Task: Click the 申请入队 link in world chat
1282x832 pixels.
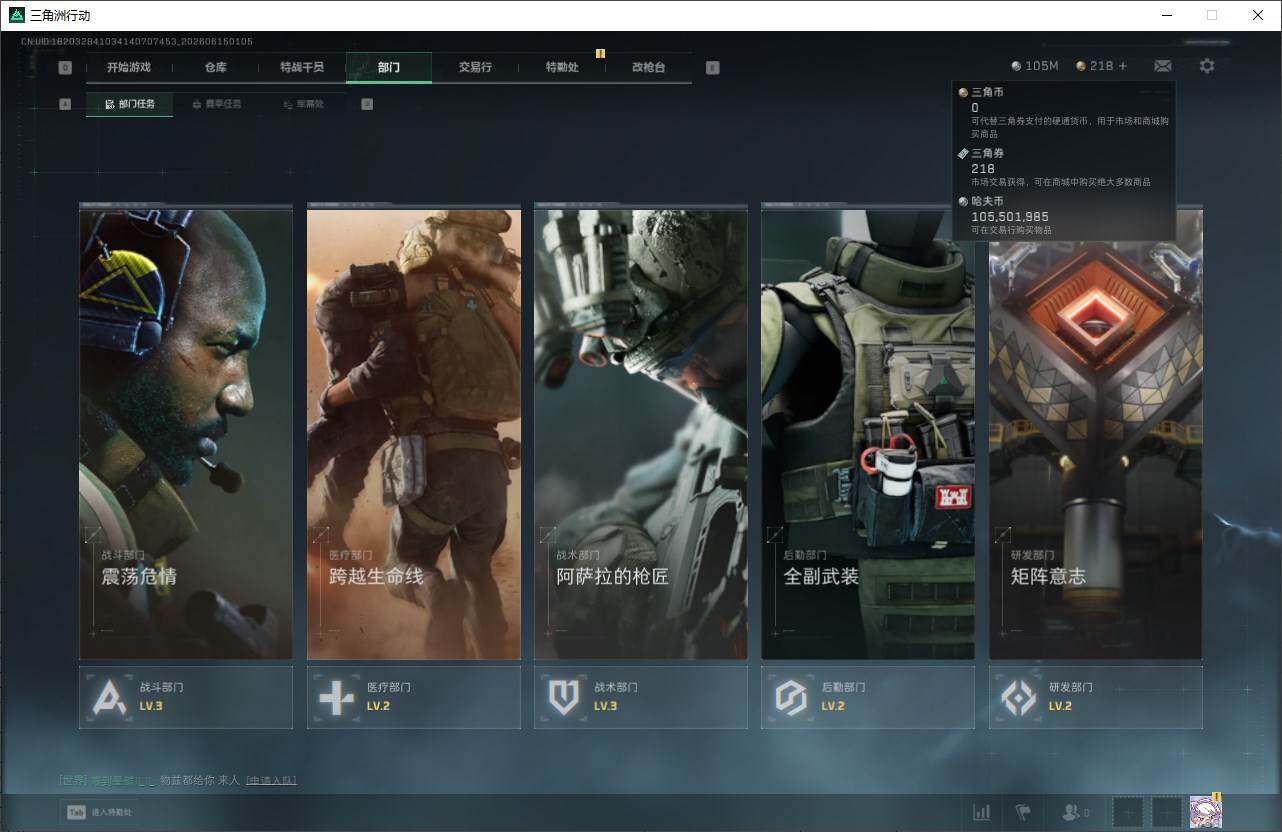Action: pos(271,780)
